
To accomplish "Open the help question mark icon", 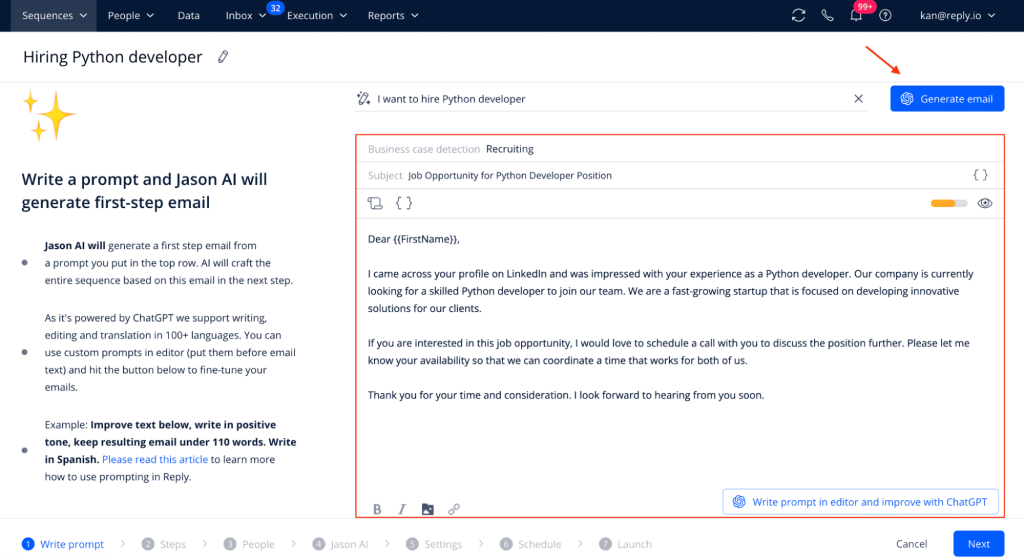I will tap(885, 15).
